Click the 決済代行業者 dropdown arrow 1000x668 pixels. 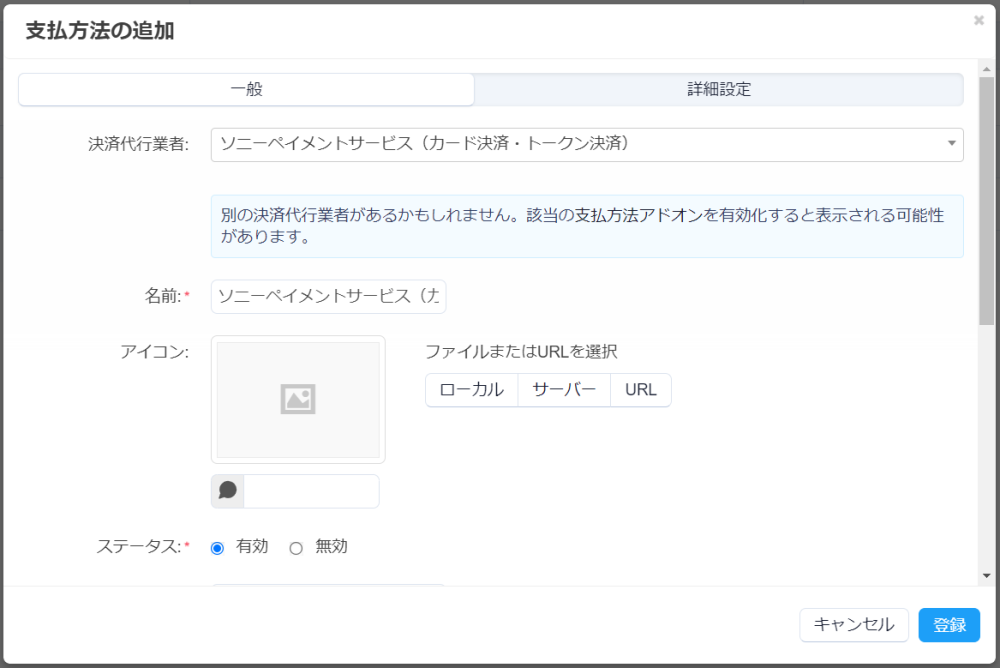point(952,144)
